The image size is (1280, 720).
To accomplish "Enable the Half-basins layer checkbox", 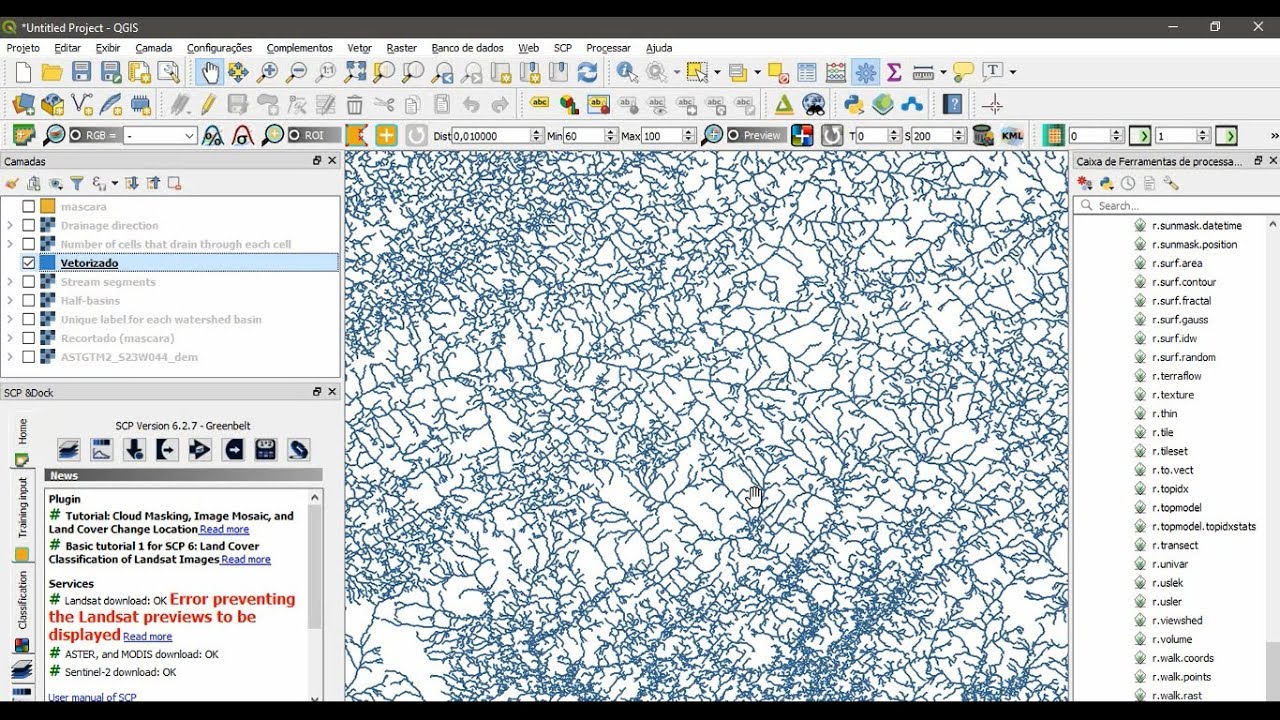I will pos(28,301).
